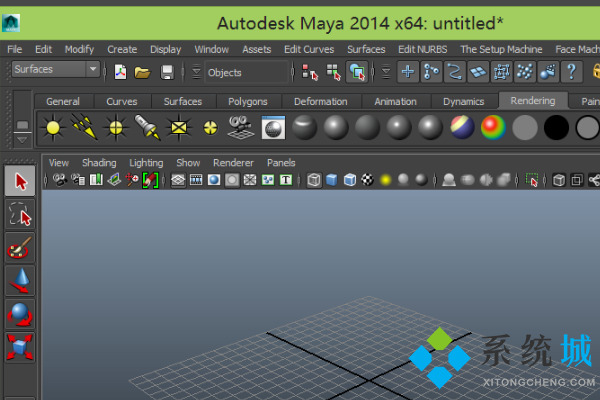Open the Edit Curves menu
Screen dimensions: 600x400
tap(309, 49)
